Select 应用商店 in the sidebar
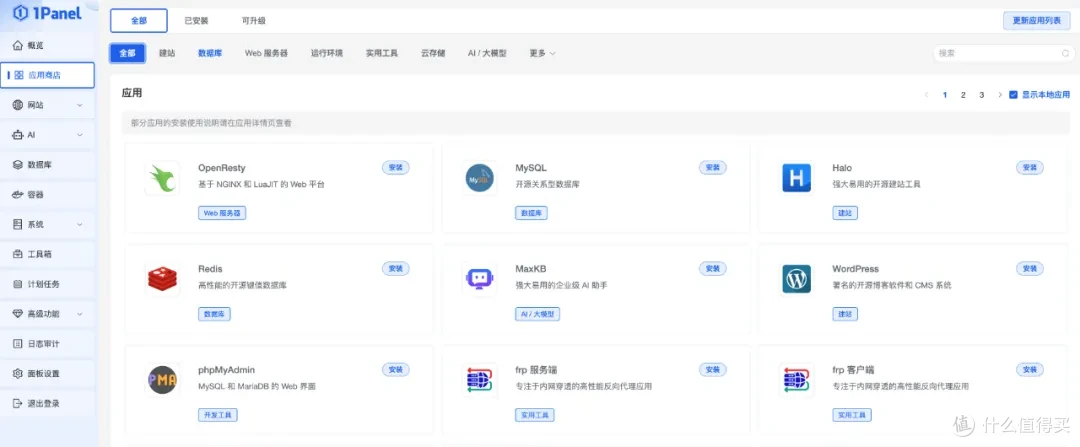 point(48,75)
